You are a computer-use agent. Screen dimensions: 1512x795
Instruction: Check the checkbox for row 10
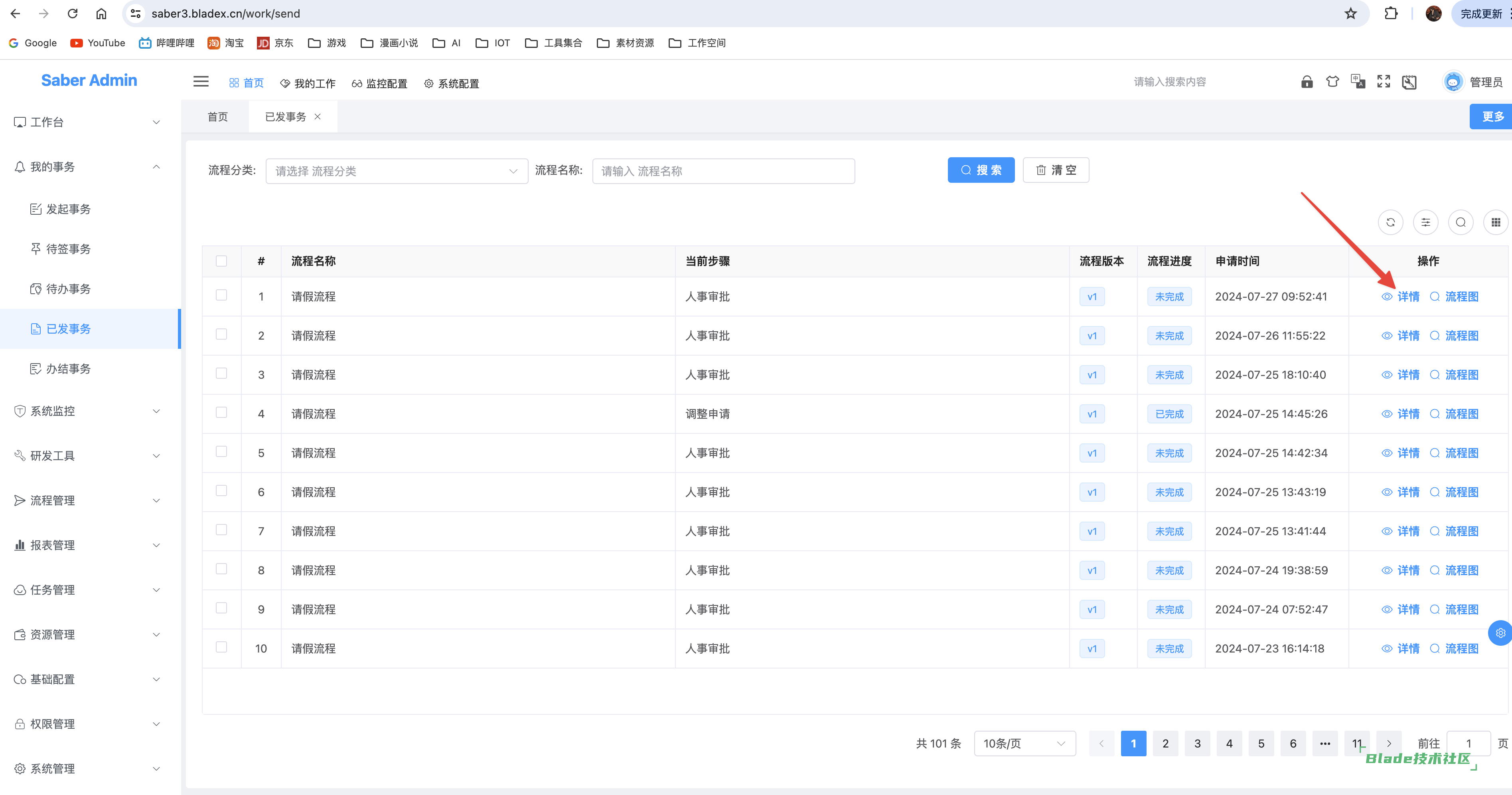[x=221, y=647]
